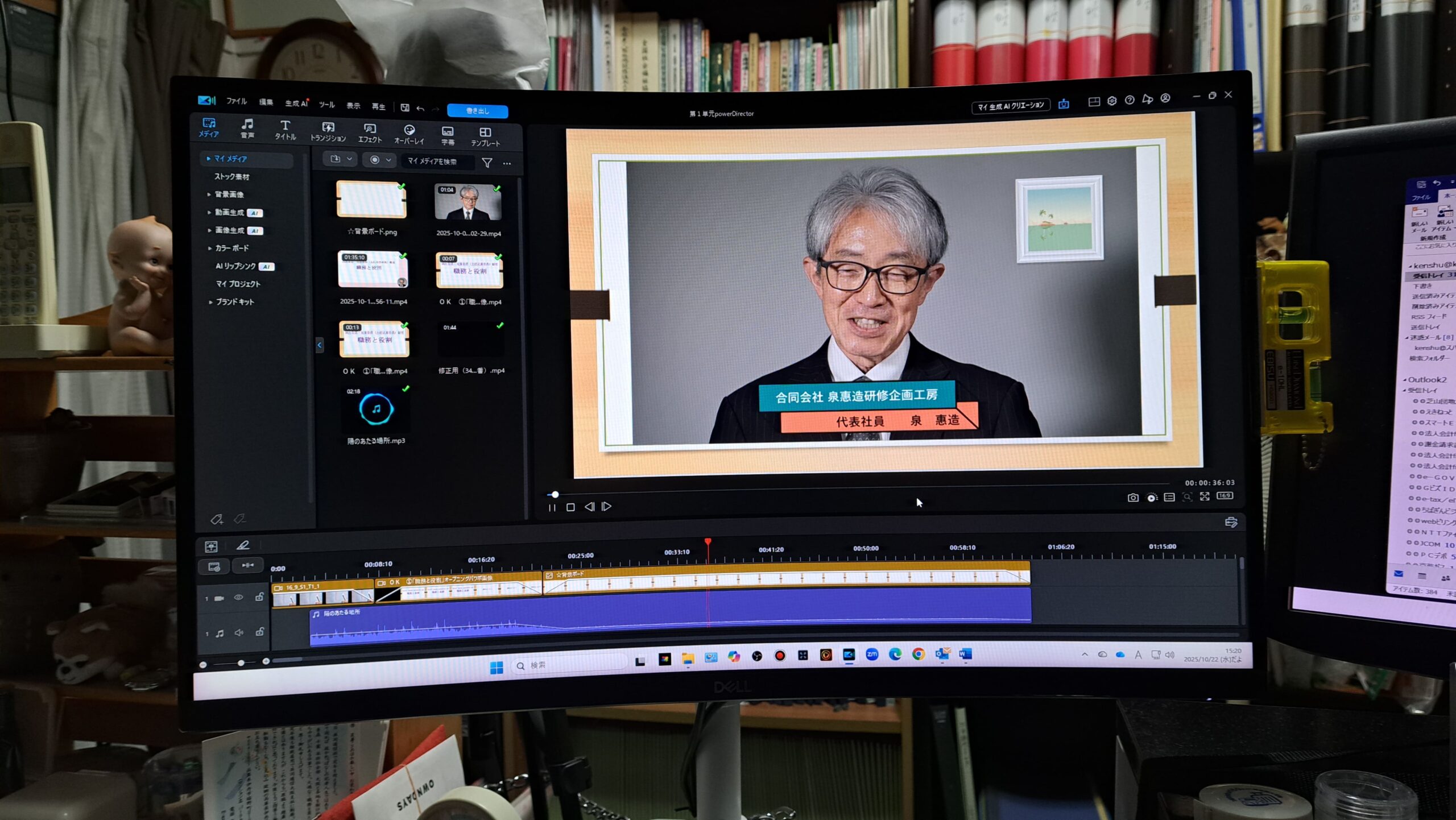Click the マイ生成 AI クリエーション button
The height and width of the screenshot is (820, 1456).
1011,106
